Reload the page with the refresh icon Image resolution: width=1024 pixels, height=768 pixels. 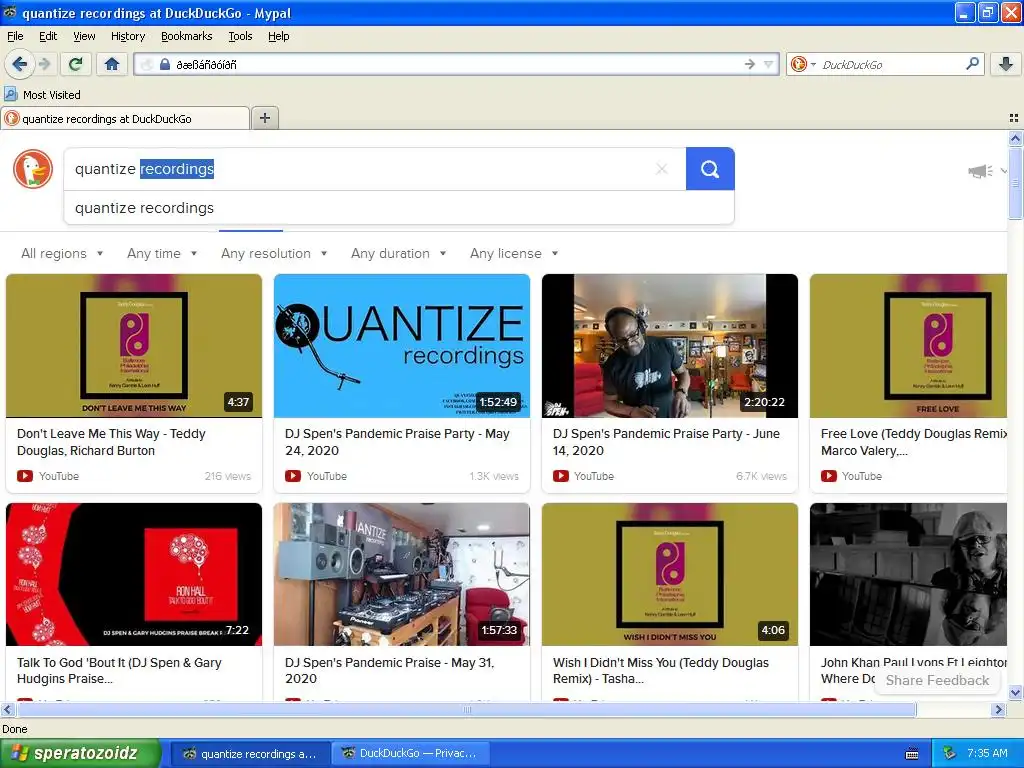76,64
